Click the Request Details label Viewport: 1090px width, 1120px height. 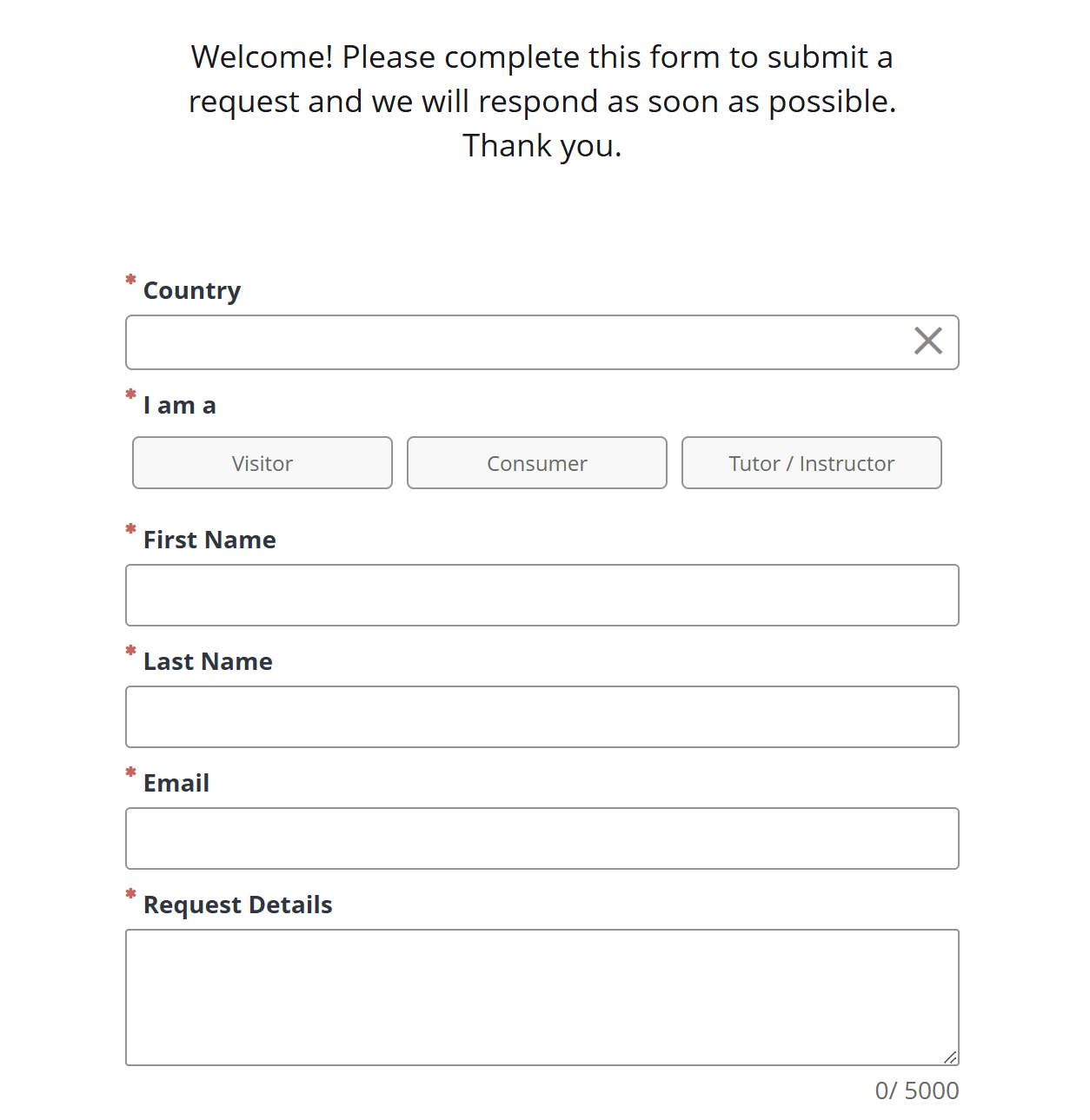(237, 904)
